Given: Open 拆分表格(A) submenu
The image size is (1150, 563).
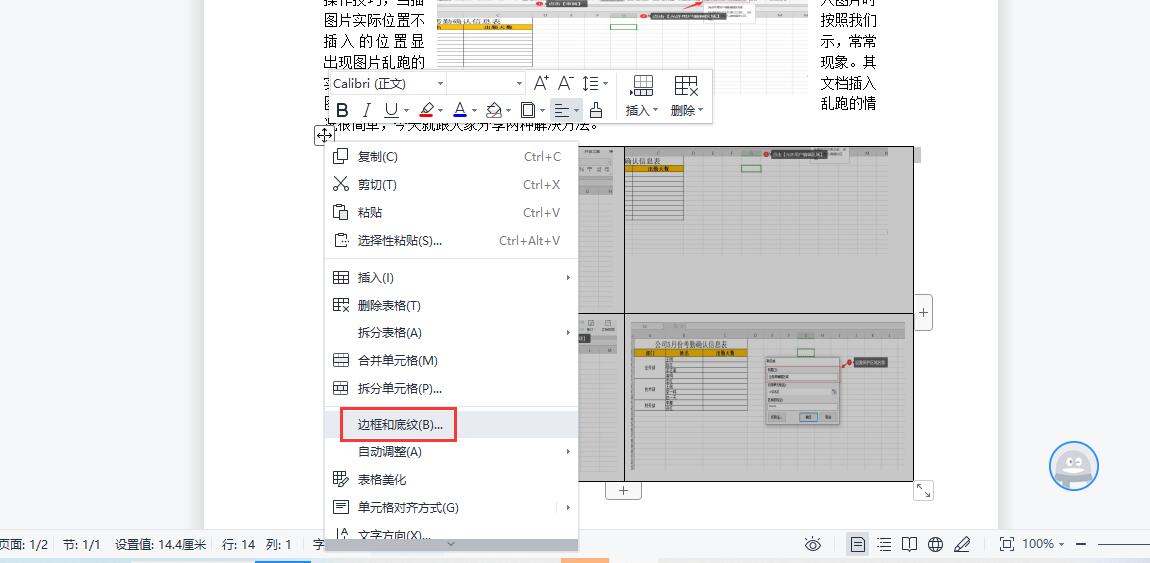Looking at the screenshot, I should click(451, 333).
